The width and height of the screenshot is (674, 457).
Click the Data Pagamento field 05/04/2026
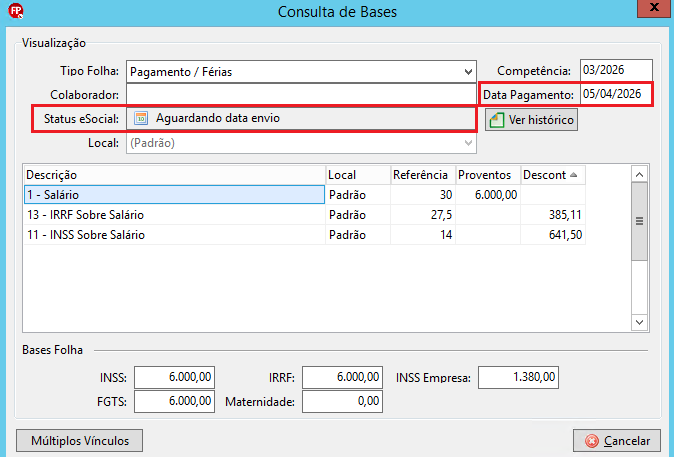[616, 94]
